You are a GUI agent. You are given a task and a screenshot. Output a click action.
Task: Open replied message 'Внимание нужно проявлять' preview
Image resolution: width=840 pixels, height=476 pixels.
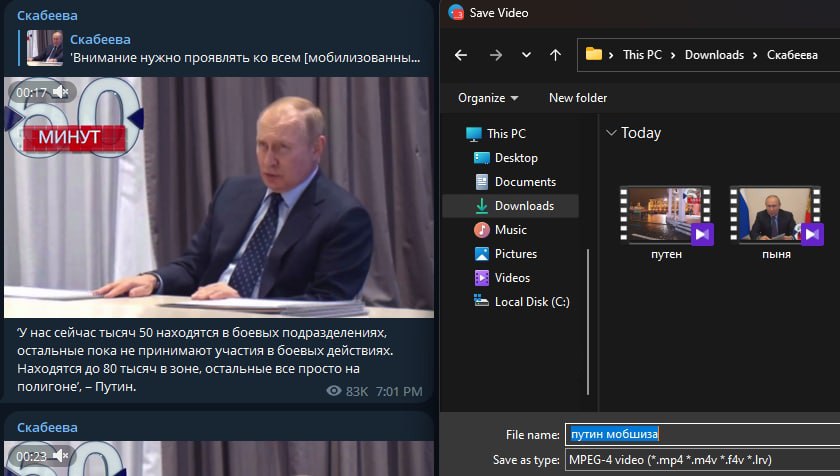pos(245,57)
